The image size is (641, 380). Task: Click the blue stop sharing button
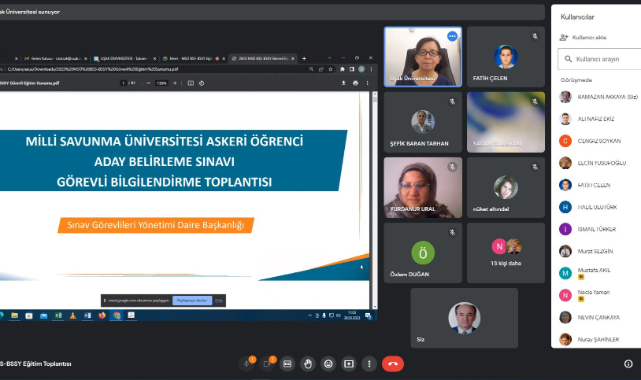pyautogui.click(x=192, y=300)
